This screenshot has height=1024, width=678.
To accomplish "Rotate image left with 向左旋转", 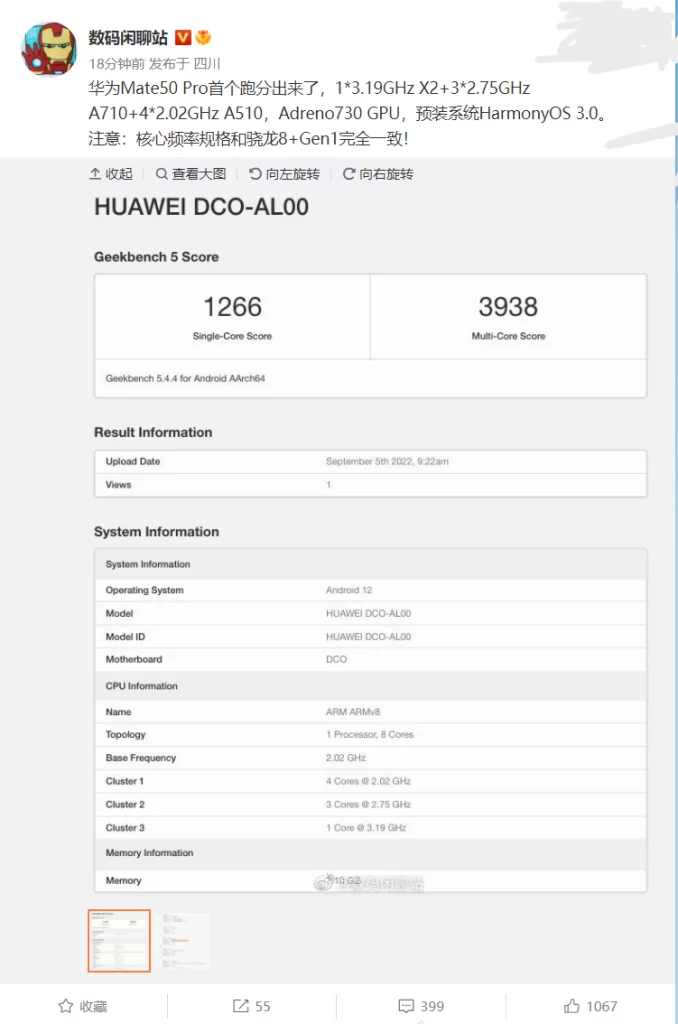I will (x=284, y=174).
